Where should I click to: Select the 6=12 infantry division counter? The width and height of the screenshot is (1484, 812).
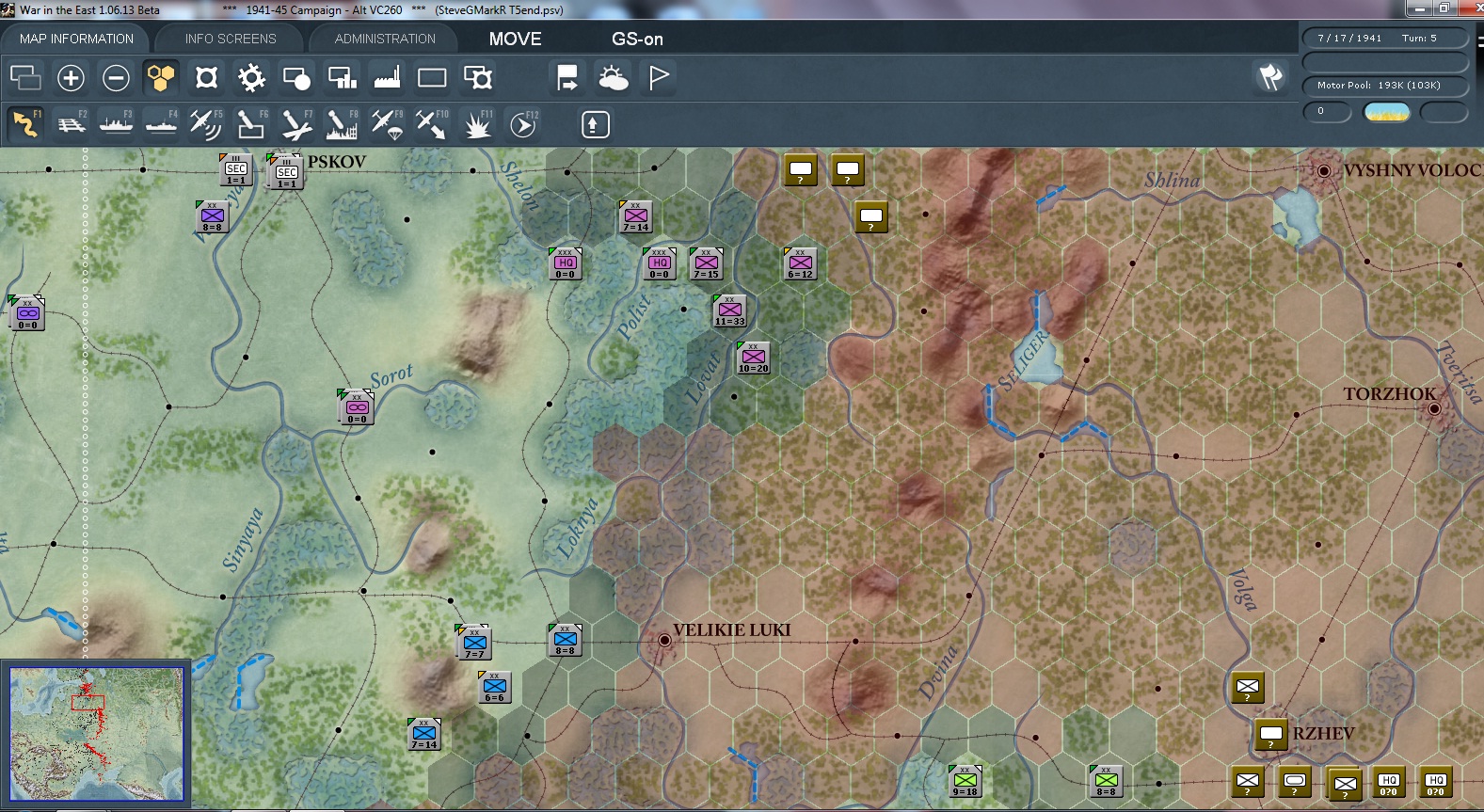tap(800, 263)
